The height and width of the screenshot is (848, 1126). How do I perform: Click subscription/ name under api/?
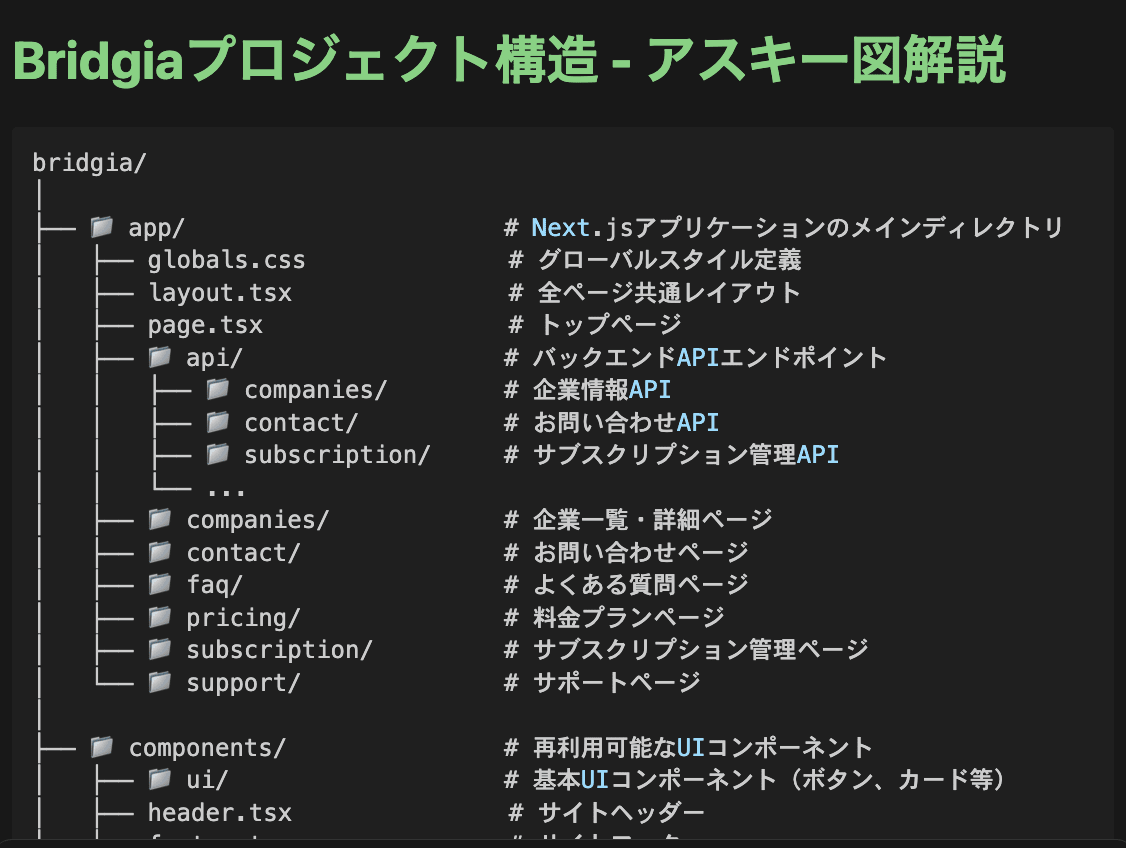(x=338, y=455)
